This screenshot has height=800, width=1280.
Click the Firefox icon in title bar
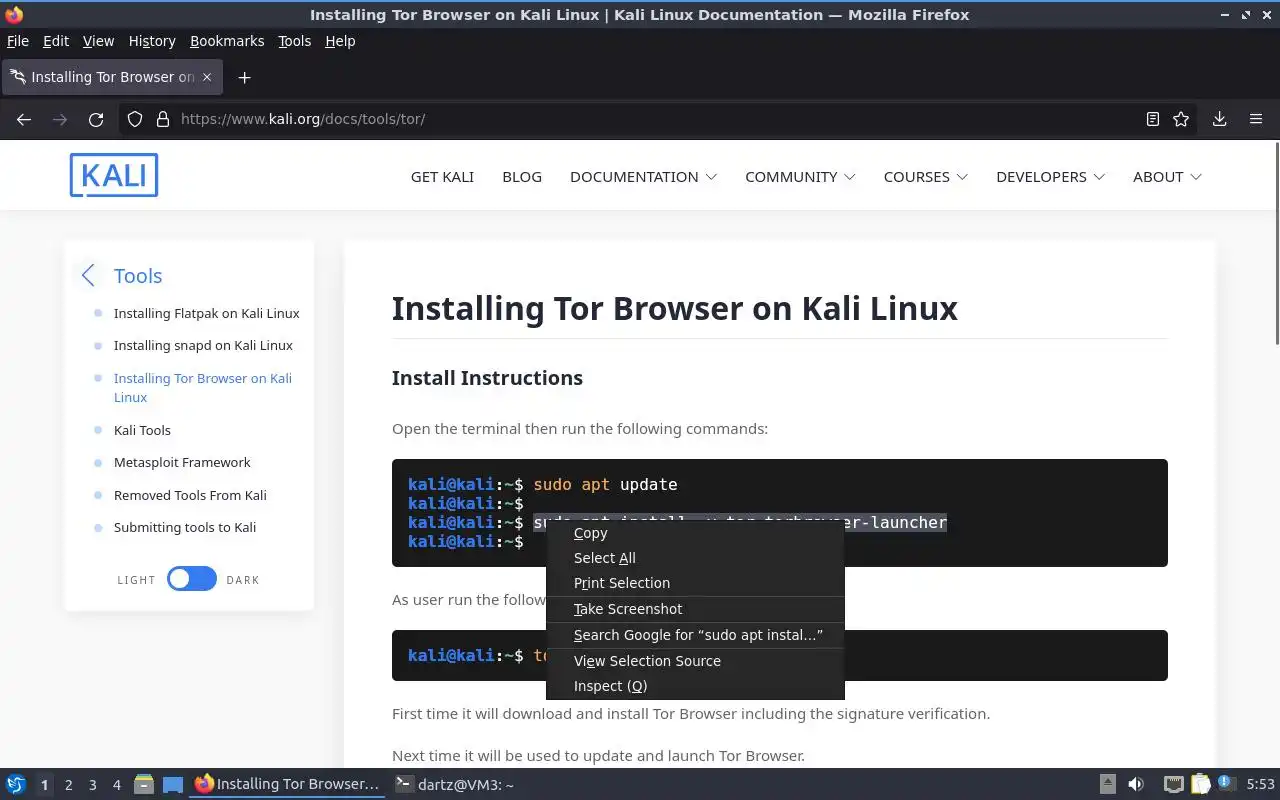coord(14,14)
